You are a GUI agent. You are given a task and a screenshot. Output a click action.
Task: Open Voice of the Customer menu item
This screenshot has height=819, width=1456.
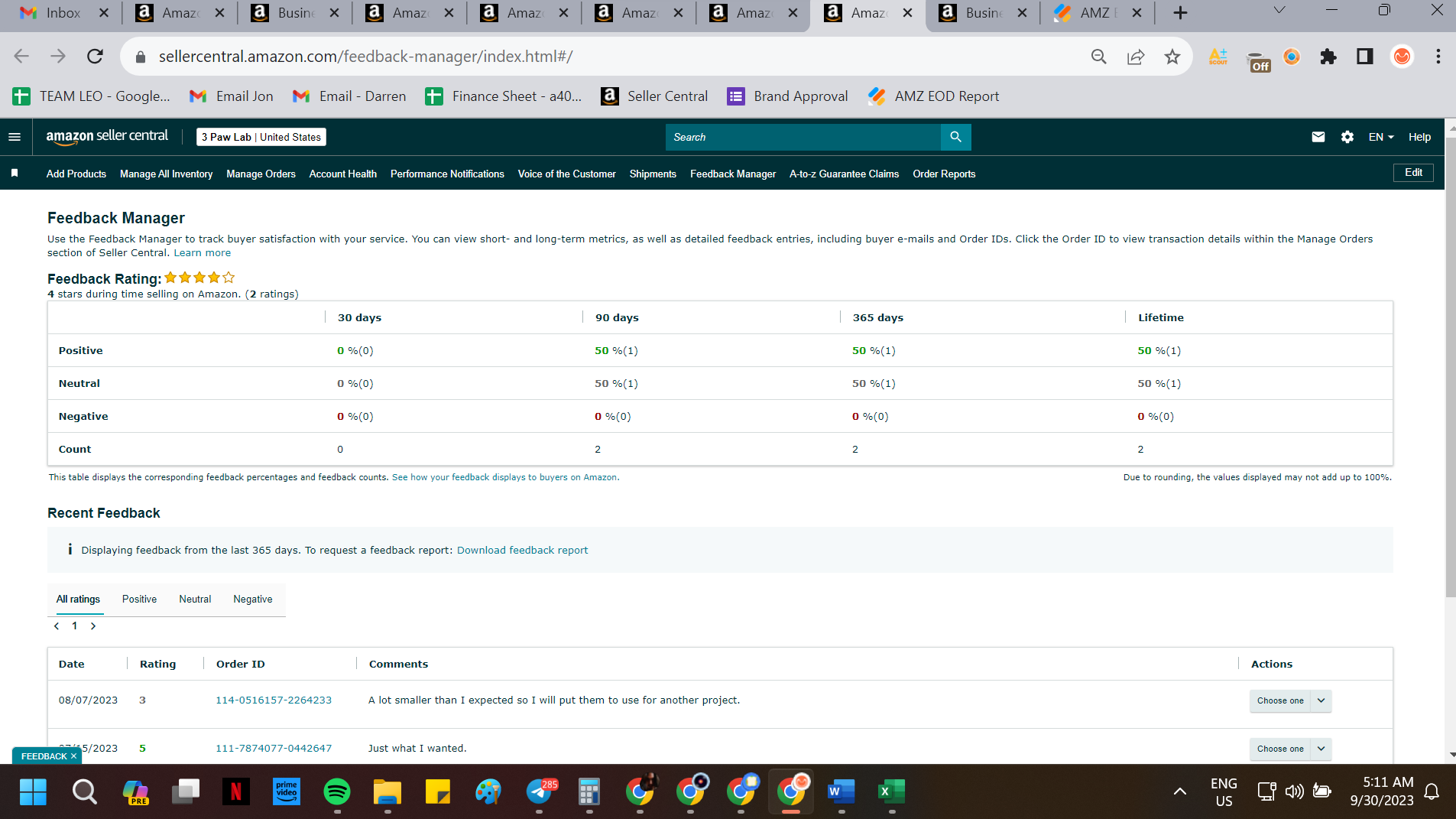(x=567, y=174)
